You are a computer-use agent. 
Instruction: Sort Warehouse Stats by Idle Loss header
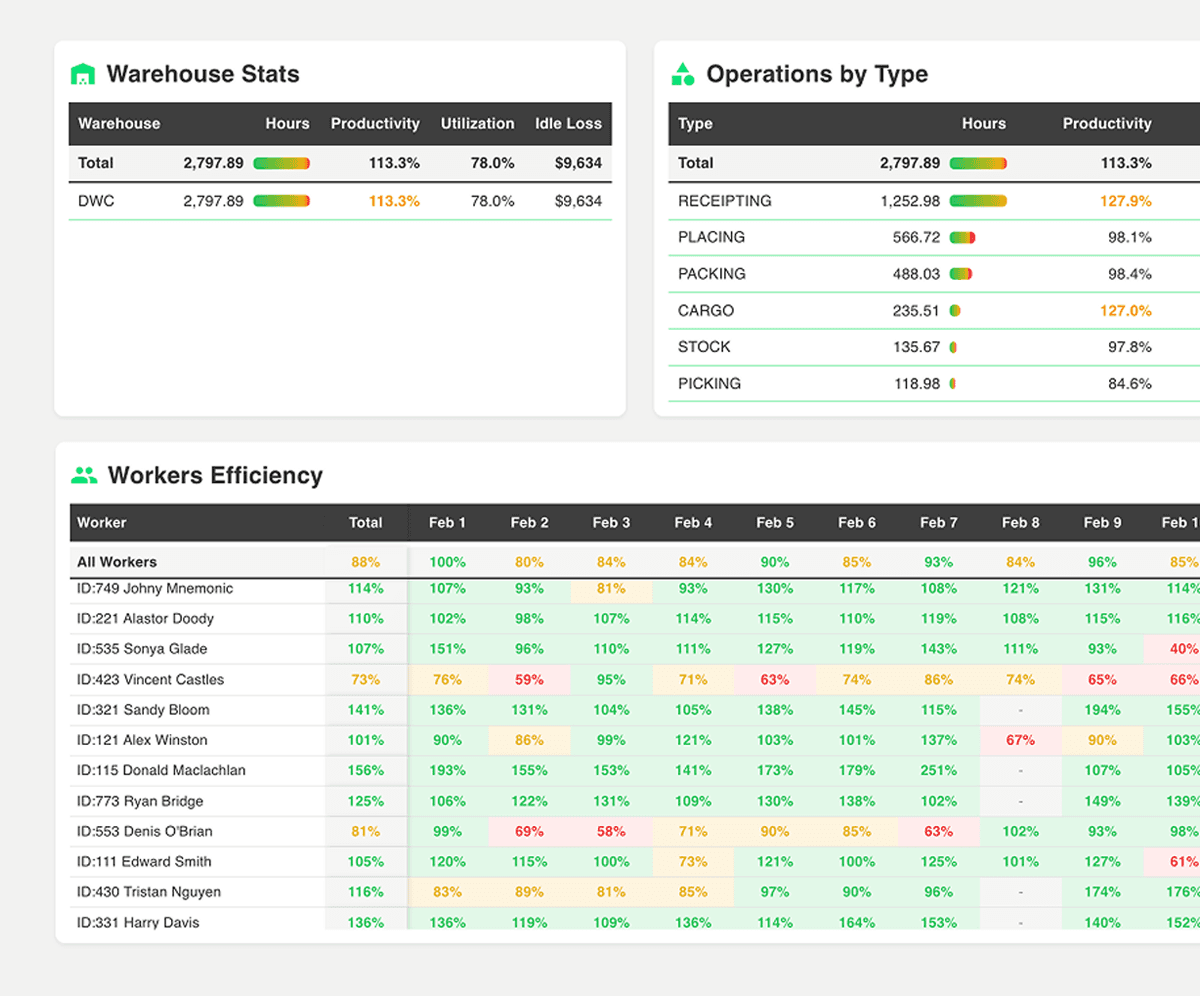(x=569, y=124)
